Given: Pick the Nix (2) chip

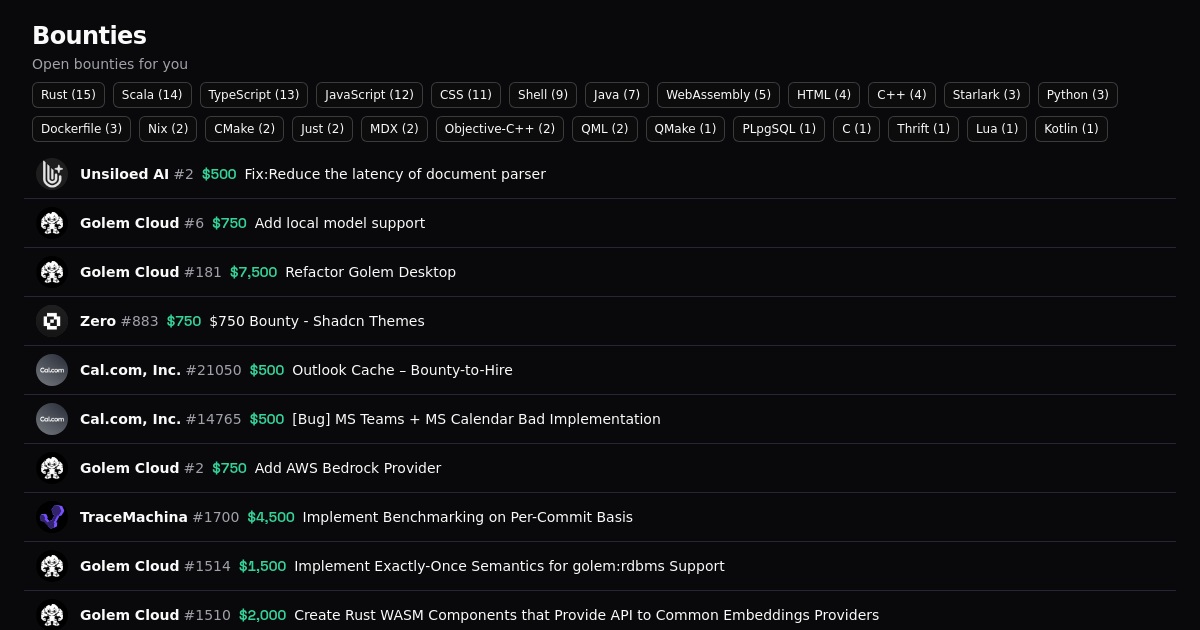Looking at the screenshot, I should (168, 129).
